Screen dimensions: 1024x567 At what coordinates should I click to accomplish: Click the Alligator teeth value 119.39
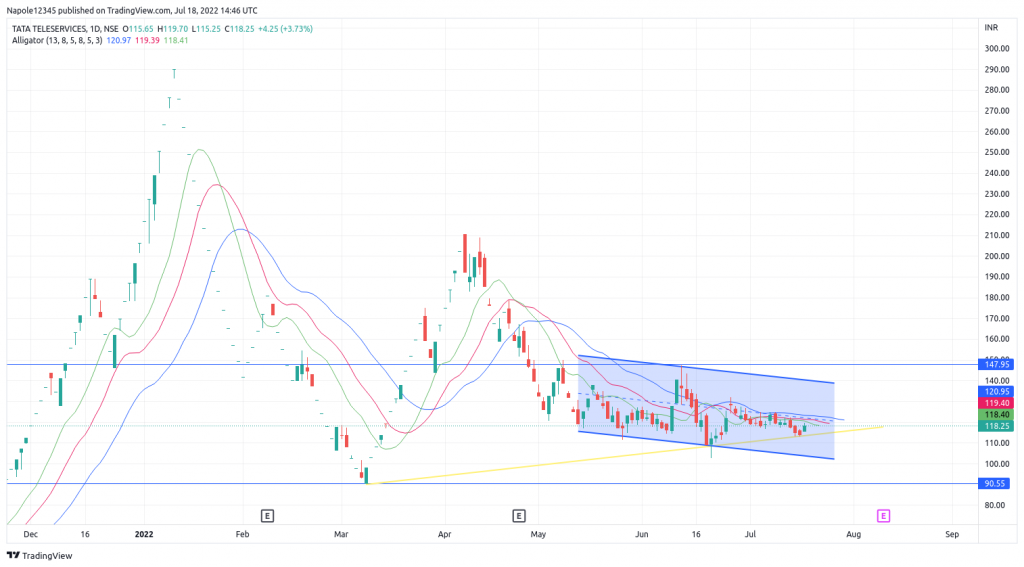point(147,40)
